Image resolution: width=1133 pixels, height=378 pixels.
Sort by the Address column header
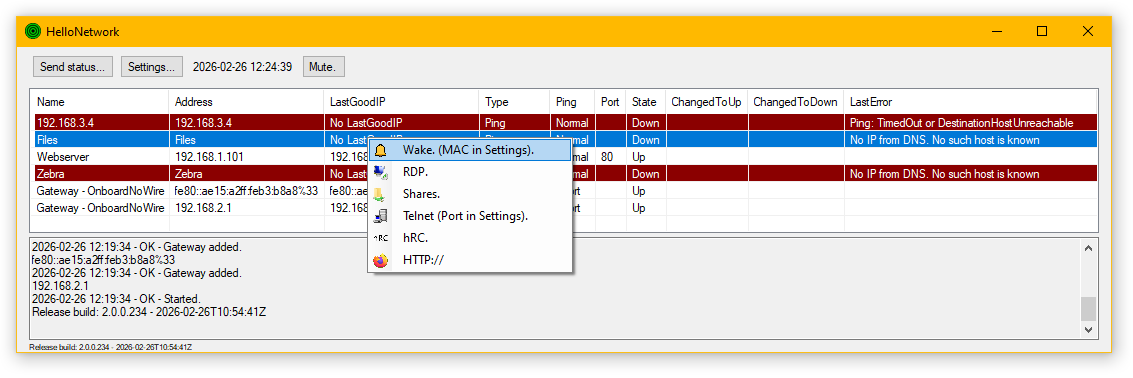246,102
